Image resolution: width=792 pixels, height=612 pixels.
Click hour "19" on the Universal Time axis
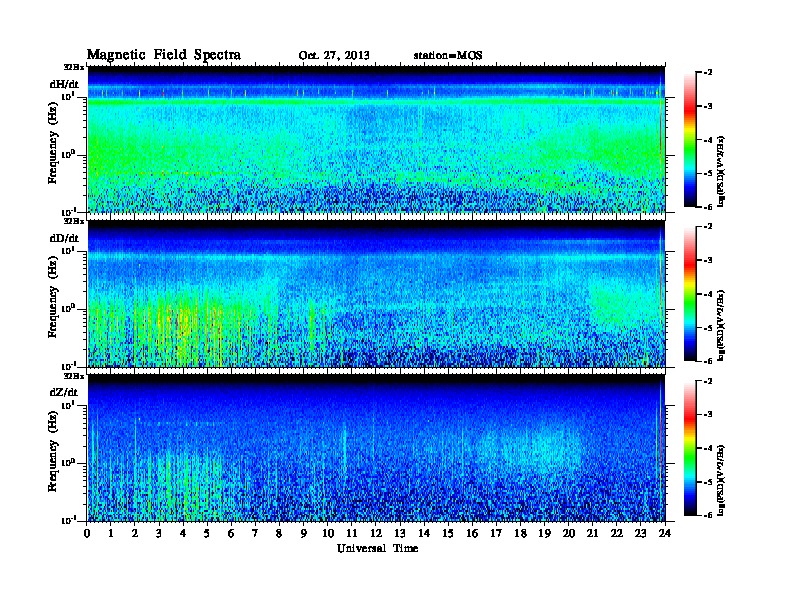point(544,534)
